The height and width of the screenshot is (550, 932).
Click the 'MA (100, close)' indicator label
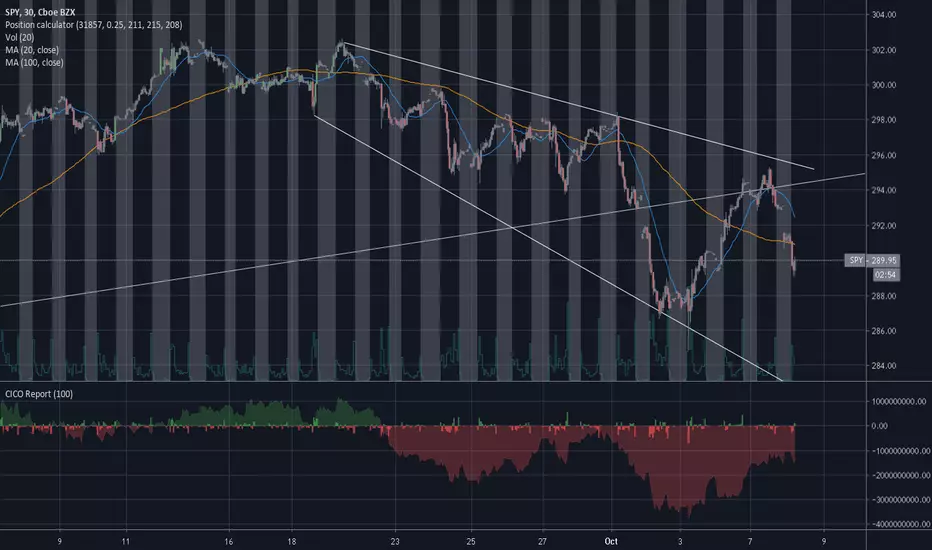[34, 62]
